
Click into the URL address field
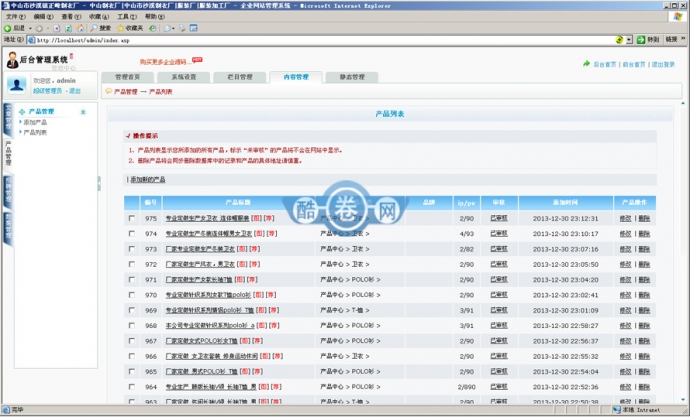[x=325, y=40]
